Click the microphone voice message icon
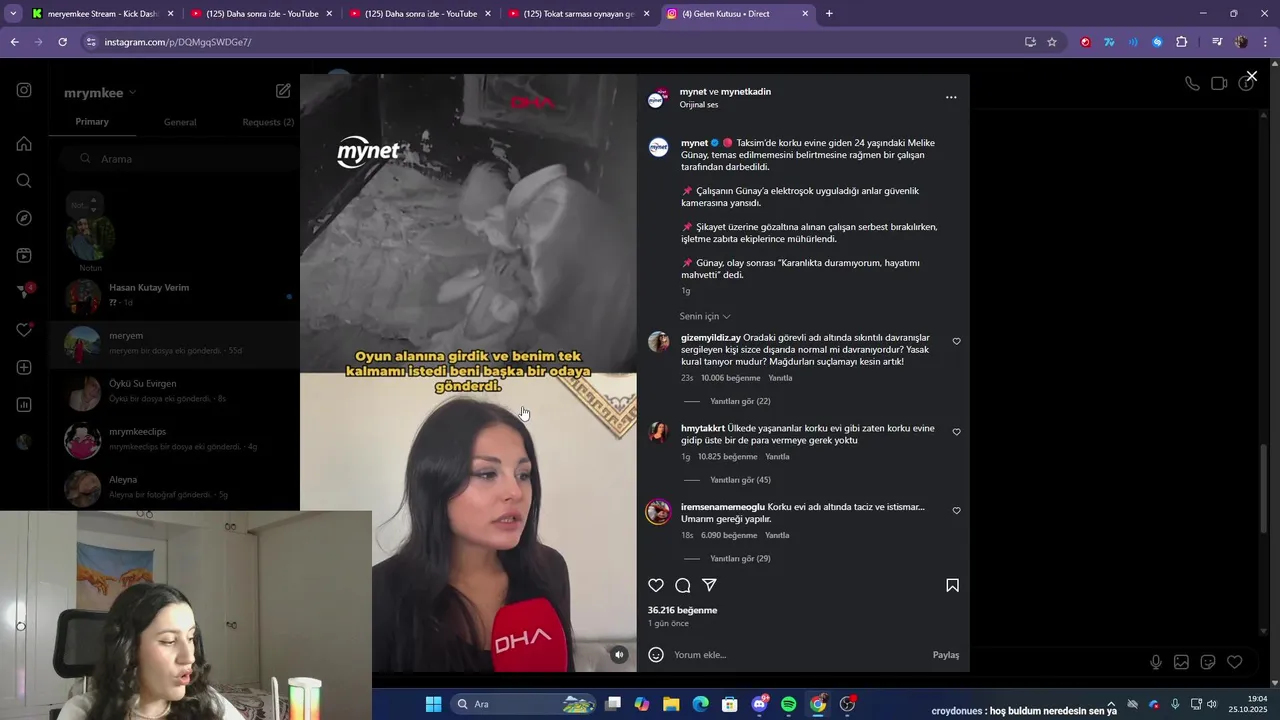Viewport: 1280px width, 720px height. (1156, 662)
